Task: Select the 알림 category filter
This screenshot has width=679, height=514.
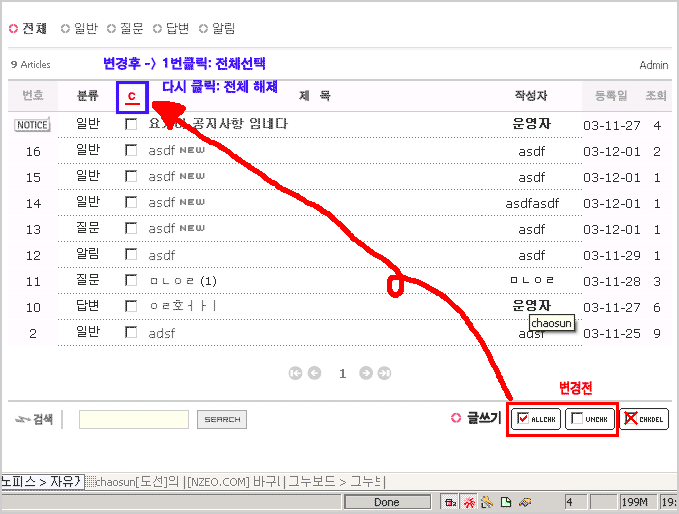Action: click(217, 29)
